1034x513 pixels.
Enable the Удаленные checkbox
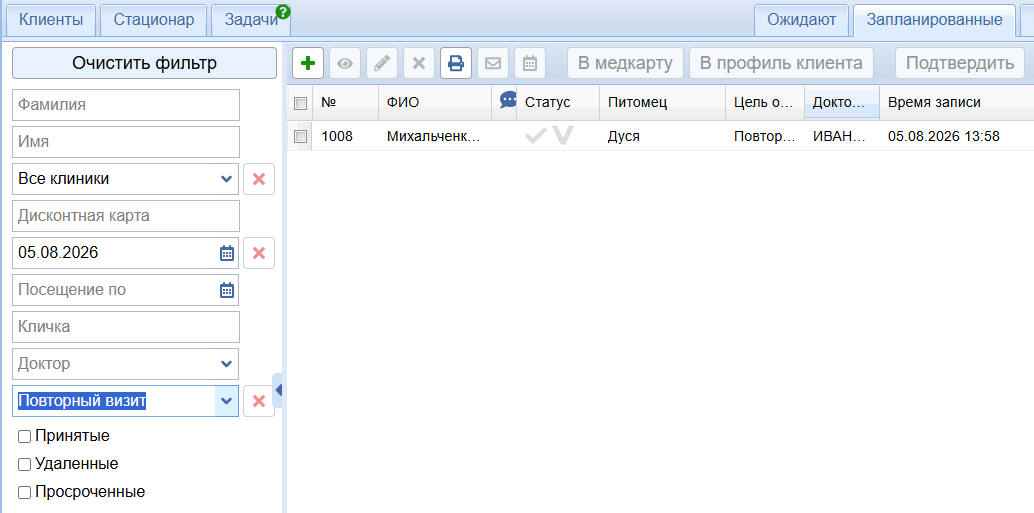coord(24,464)
